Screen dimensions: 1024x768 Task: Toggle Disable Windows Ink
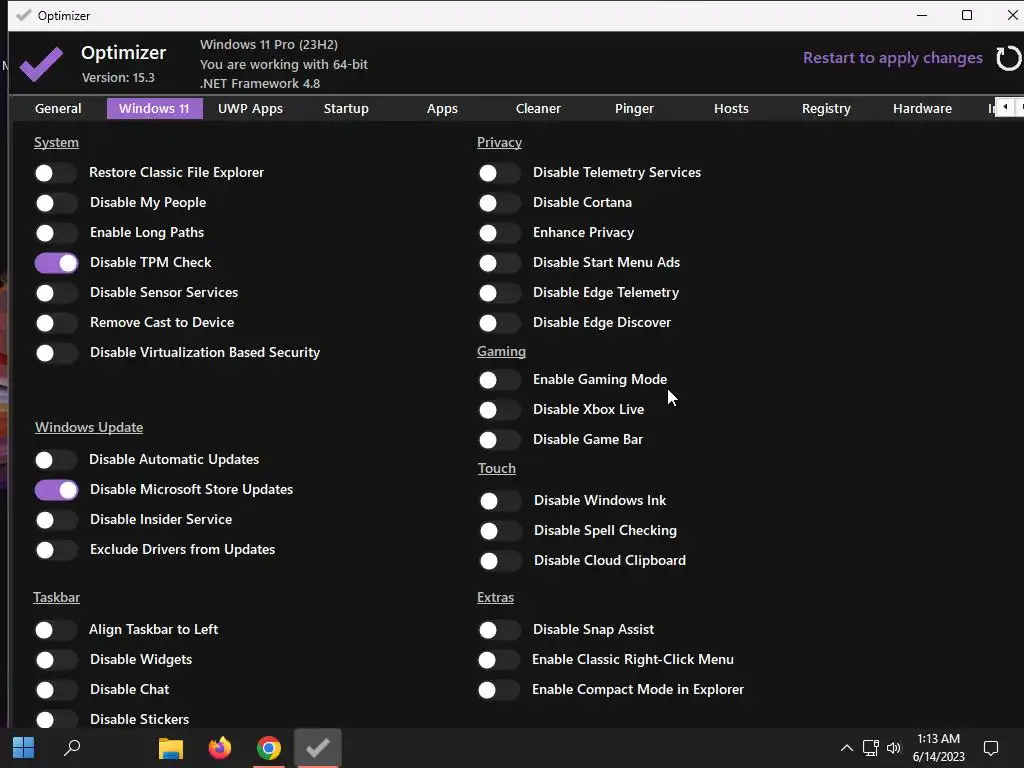[500, 501]
